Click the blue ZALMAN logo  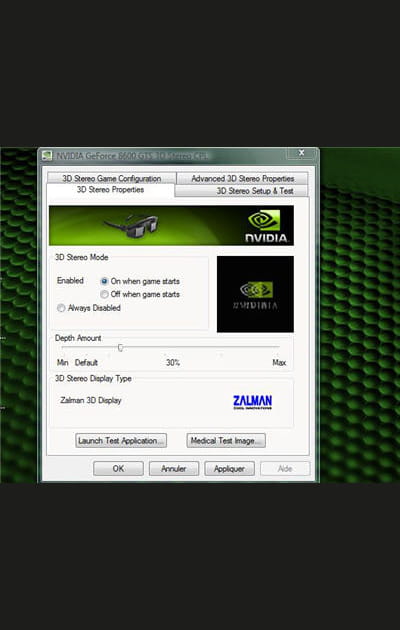[x=253, y=402]
